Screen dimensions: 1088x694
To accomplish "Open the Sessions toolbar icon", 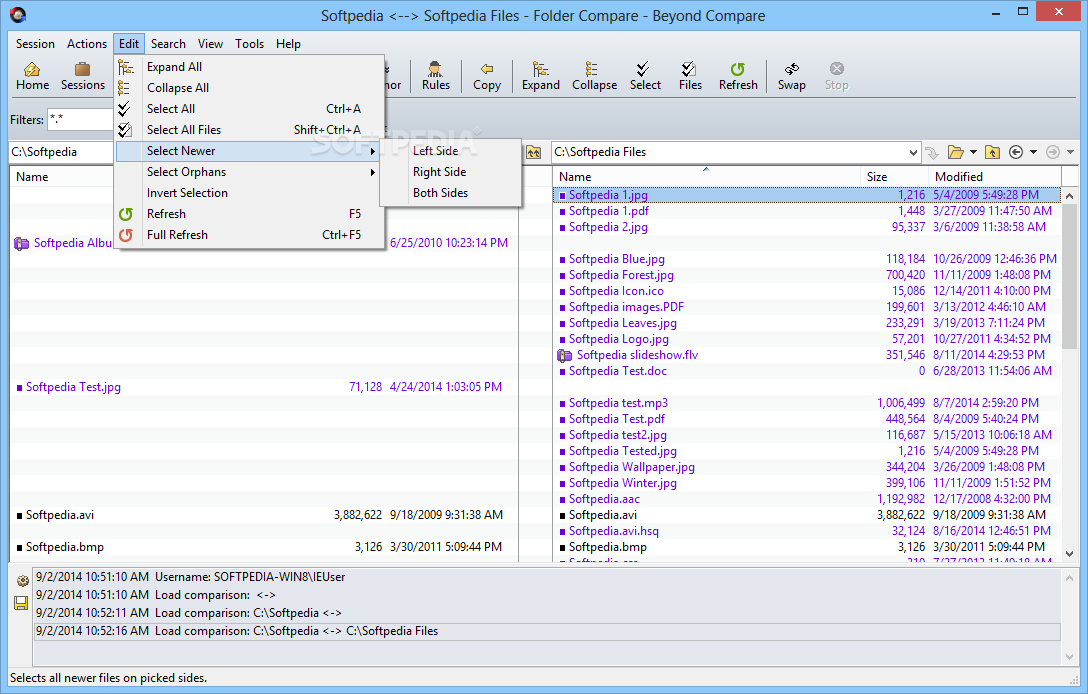I will click(x=83, y=76).
